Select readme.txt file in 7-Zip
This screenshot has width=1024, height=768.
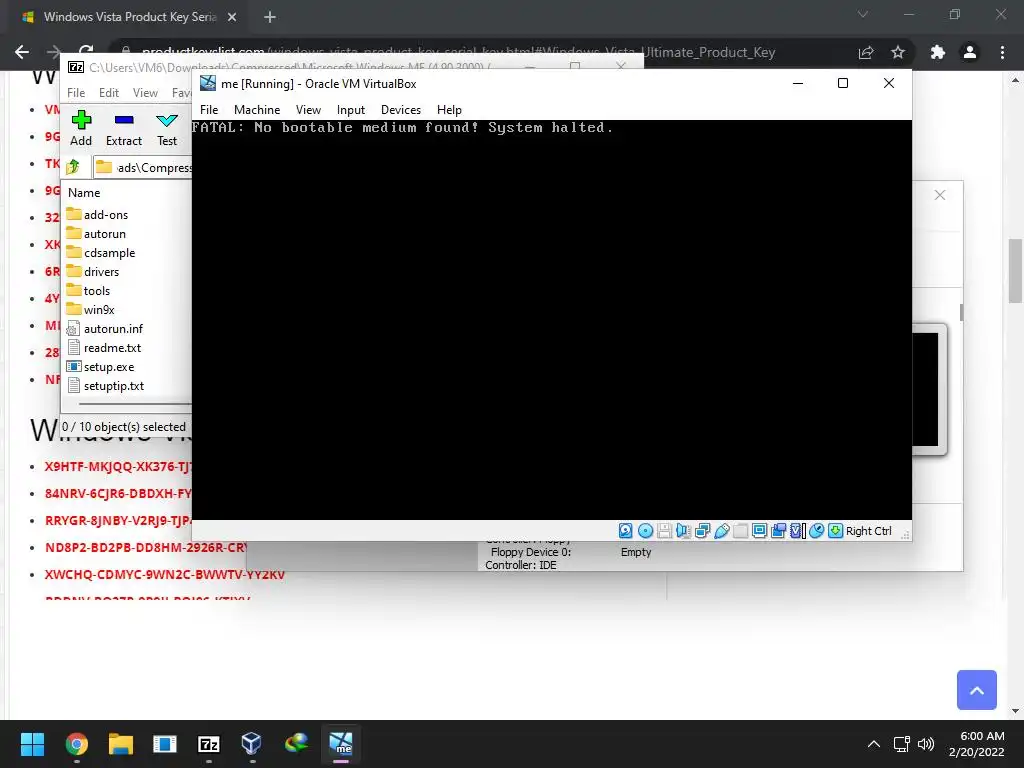[104, 347]
